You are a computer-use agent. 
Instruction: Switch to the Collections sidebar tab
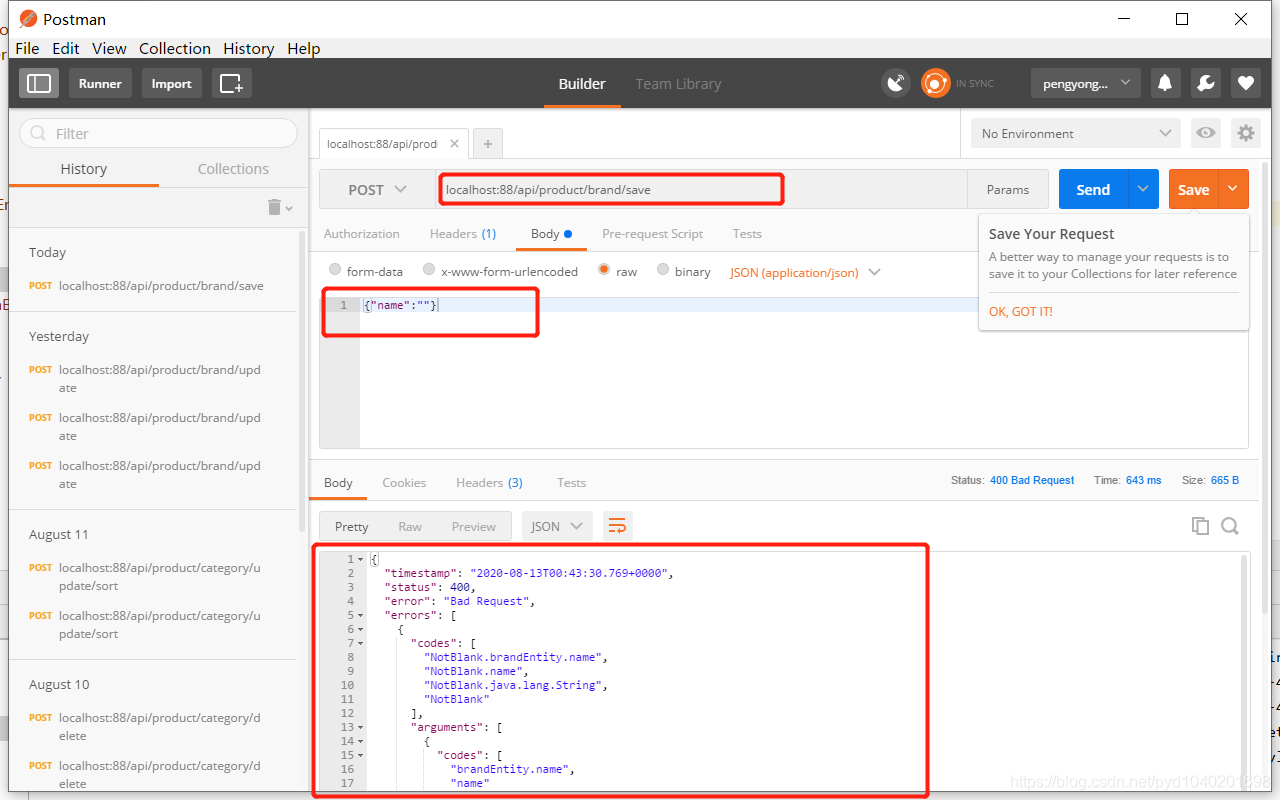click(233, 169)
